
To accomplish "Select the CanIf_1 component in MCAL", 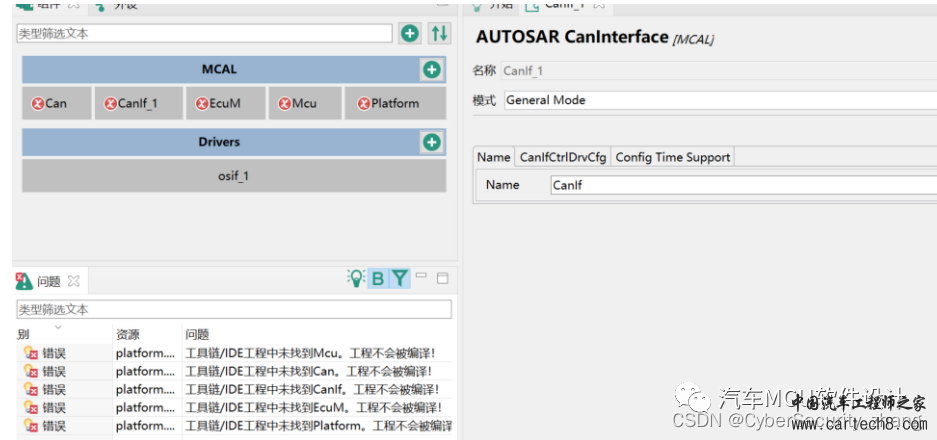I will 139,103.
